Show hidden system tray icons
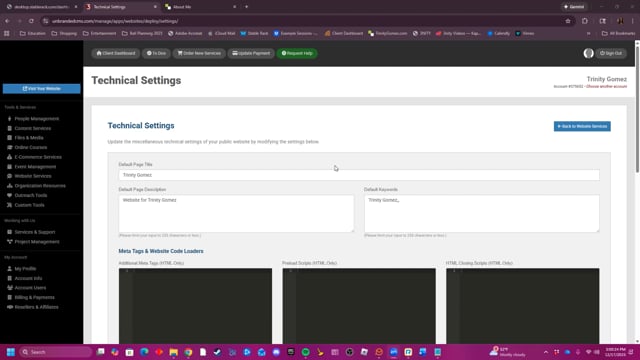This screenshot has height=360, width=640. tap(546, 352)
